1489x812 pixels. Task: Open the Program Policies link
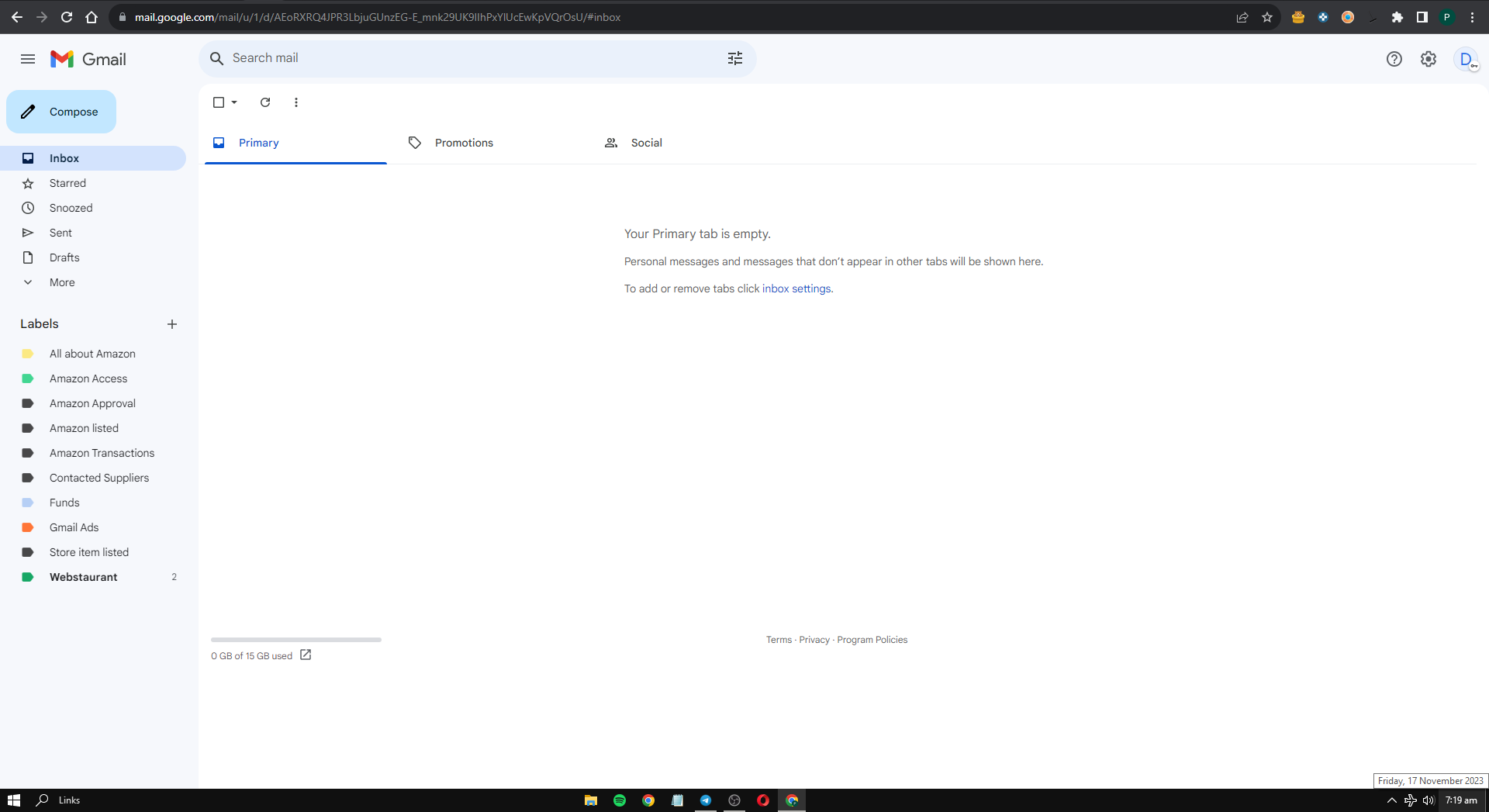[x=872, y=640]
